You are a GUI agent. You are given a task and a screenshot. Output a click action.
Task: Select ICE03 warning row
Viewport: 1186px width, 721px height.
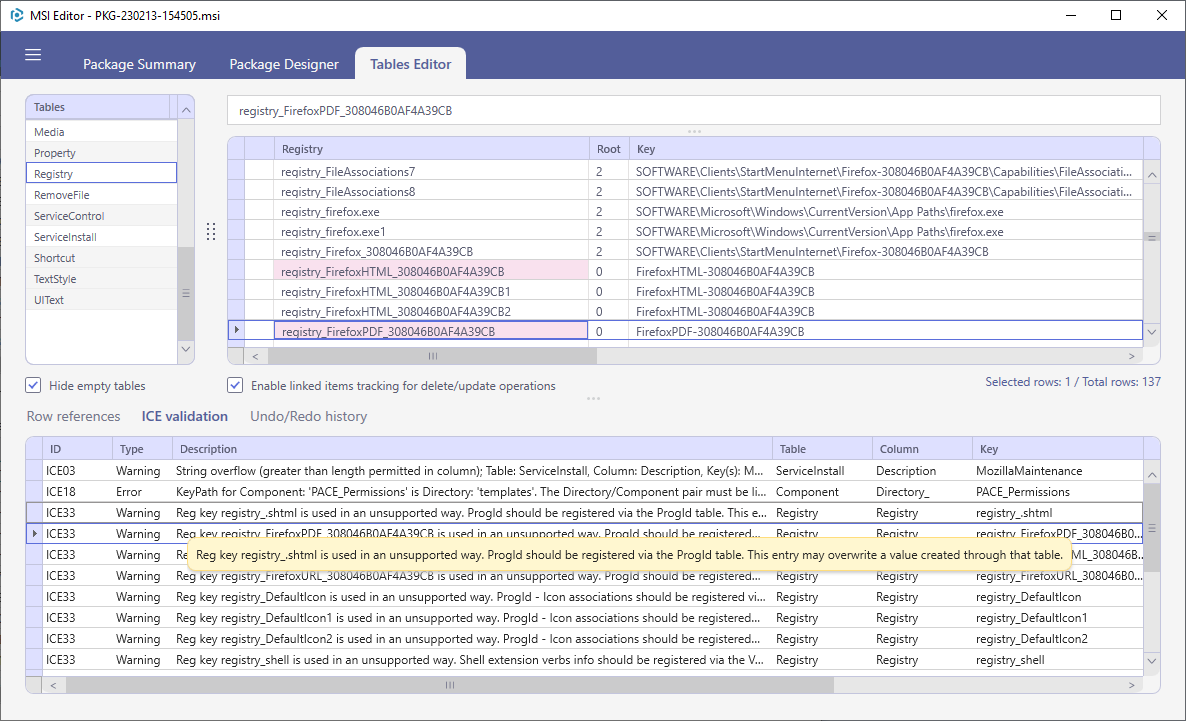click(584, 471)
